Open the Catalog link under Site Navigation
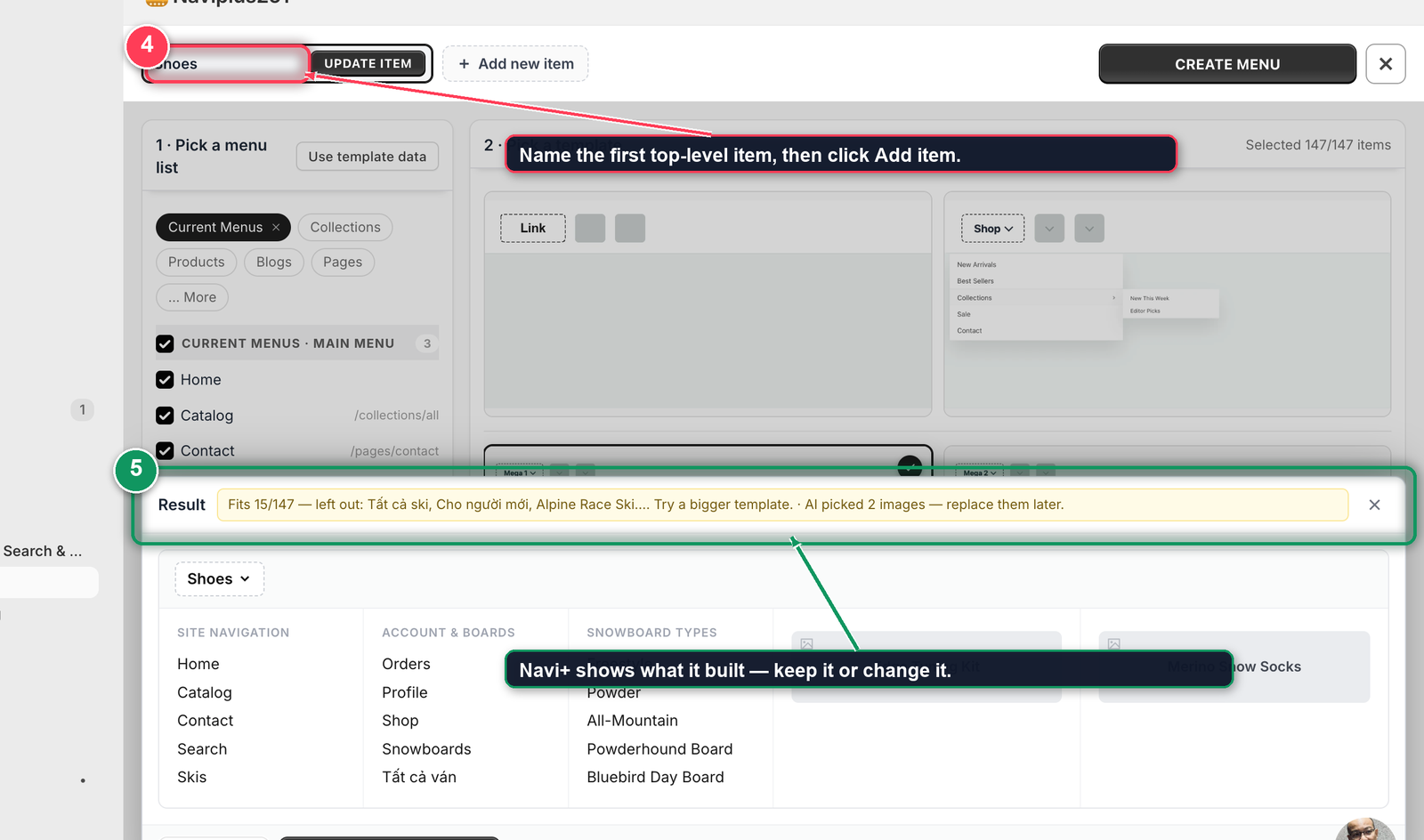Screen dimensions: 1424x840 click(205, 692)
